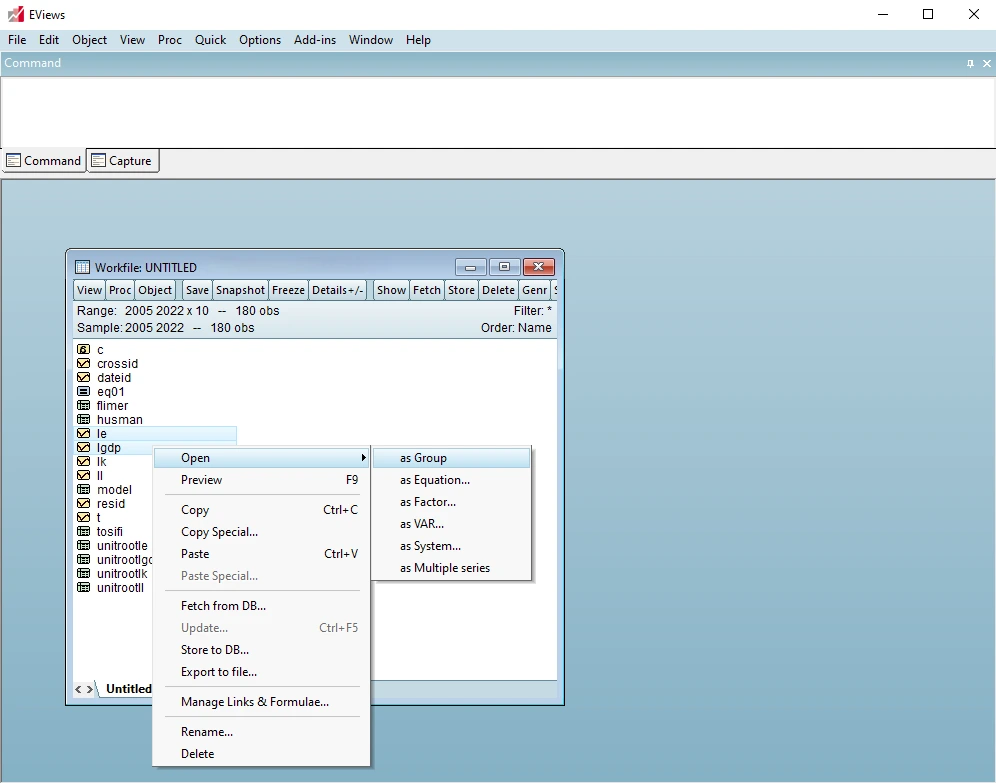Screen dimensions: 996x783
Task: Open the Proc dropdown in workfile toolbar
Action: point(120,290)
